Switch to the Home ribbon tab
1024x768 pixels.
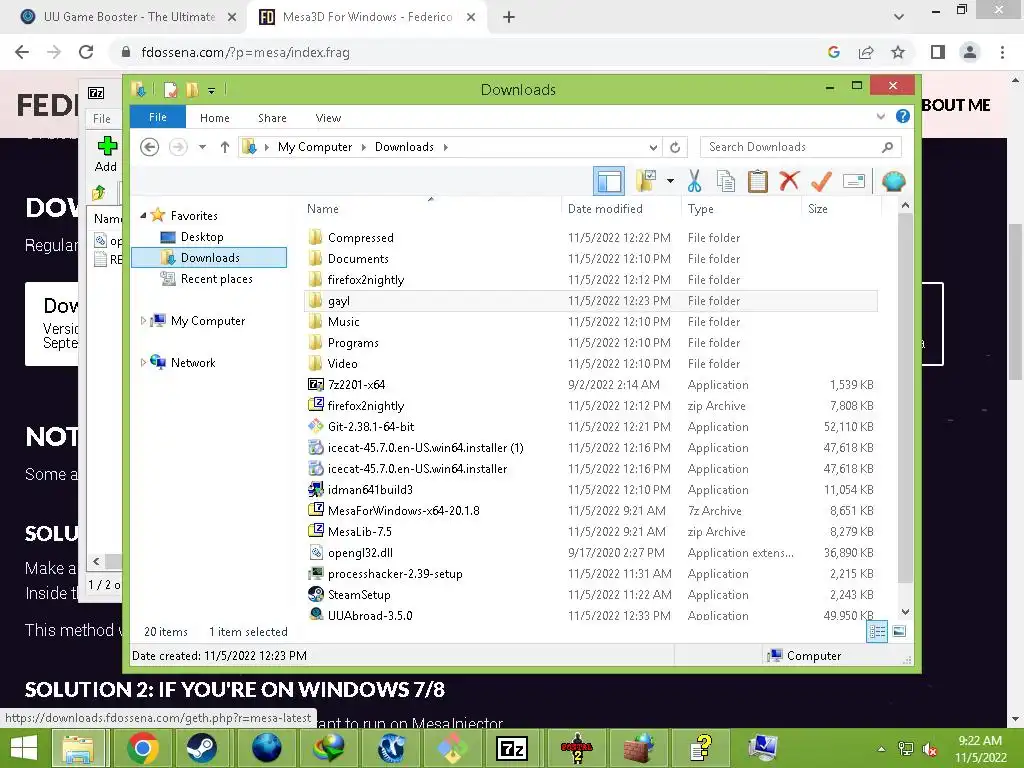[214, 118]
